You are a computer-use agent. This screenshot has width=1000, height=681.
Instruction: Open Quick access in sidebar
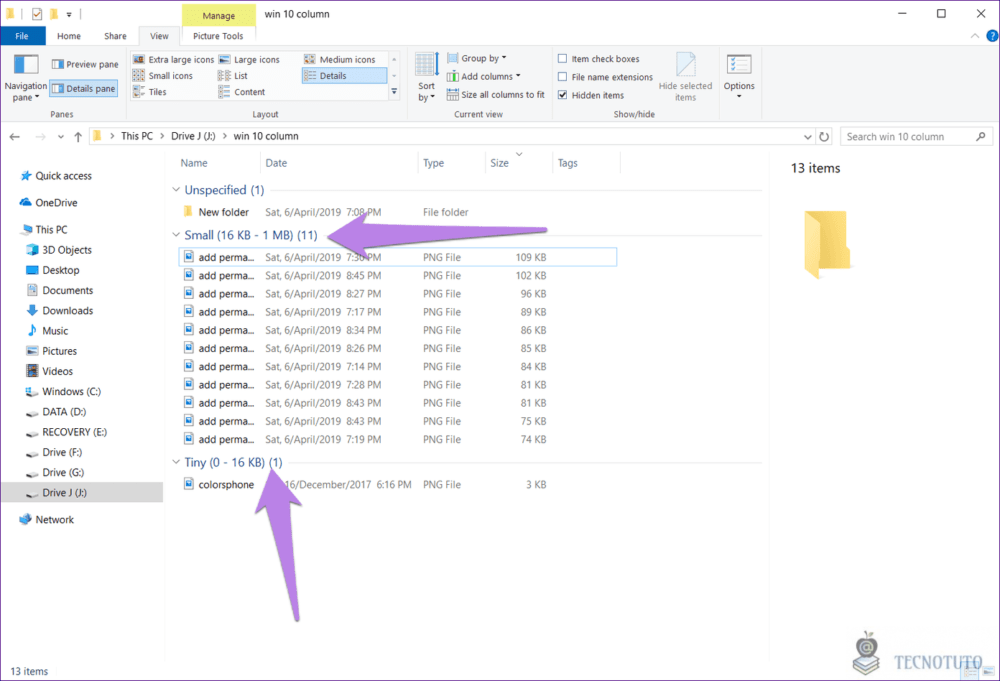pos(56,176)
